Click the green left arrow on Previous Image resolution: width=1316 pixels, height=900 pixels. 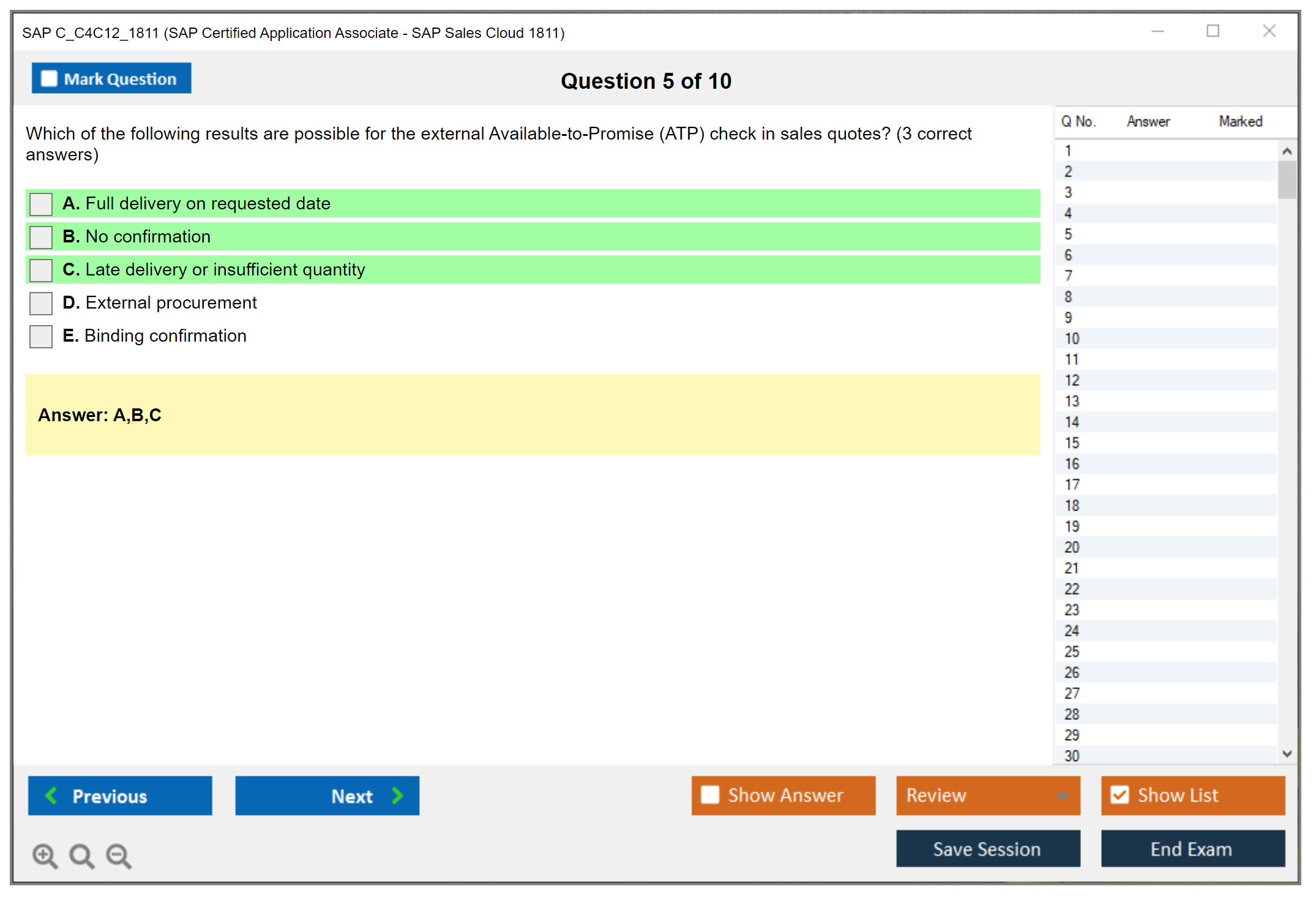pos(51,795)
